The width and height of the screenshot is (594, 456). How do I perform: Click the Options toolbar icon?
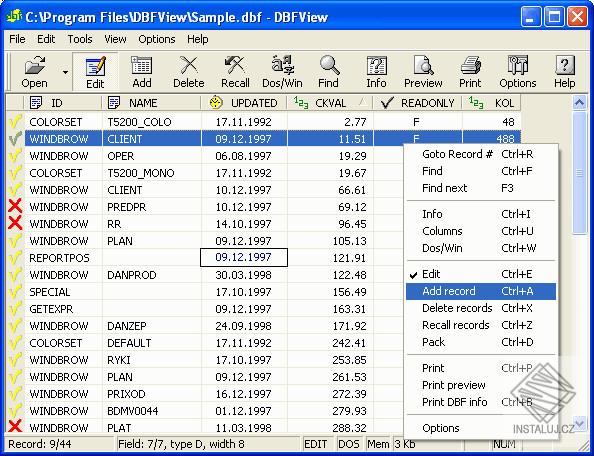(x=518, y=72)
